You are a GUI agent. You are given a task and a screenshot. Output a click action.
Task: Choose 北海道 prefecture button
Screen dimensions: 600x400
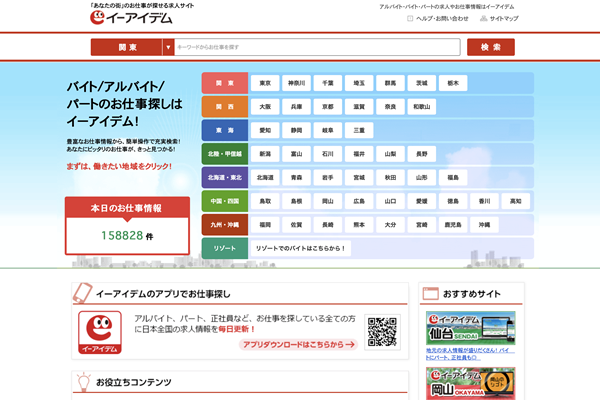[x=265, y=178]
